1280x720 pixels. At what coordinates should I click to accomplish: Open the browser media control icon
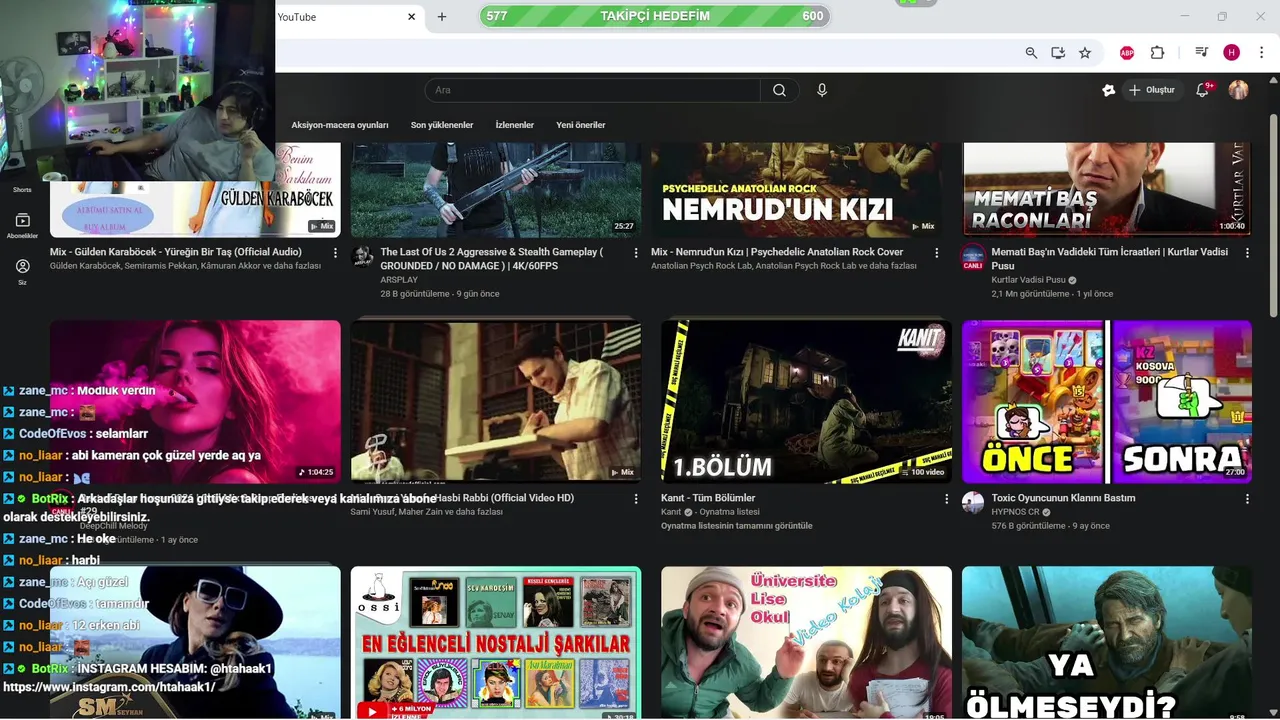tap(1201, 53)
